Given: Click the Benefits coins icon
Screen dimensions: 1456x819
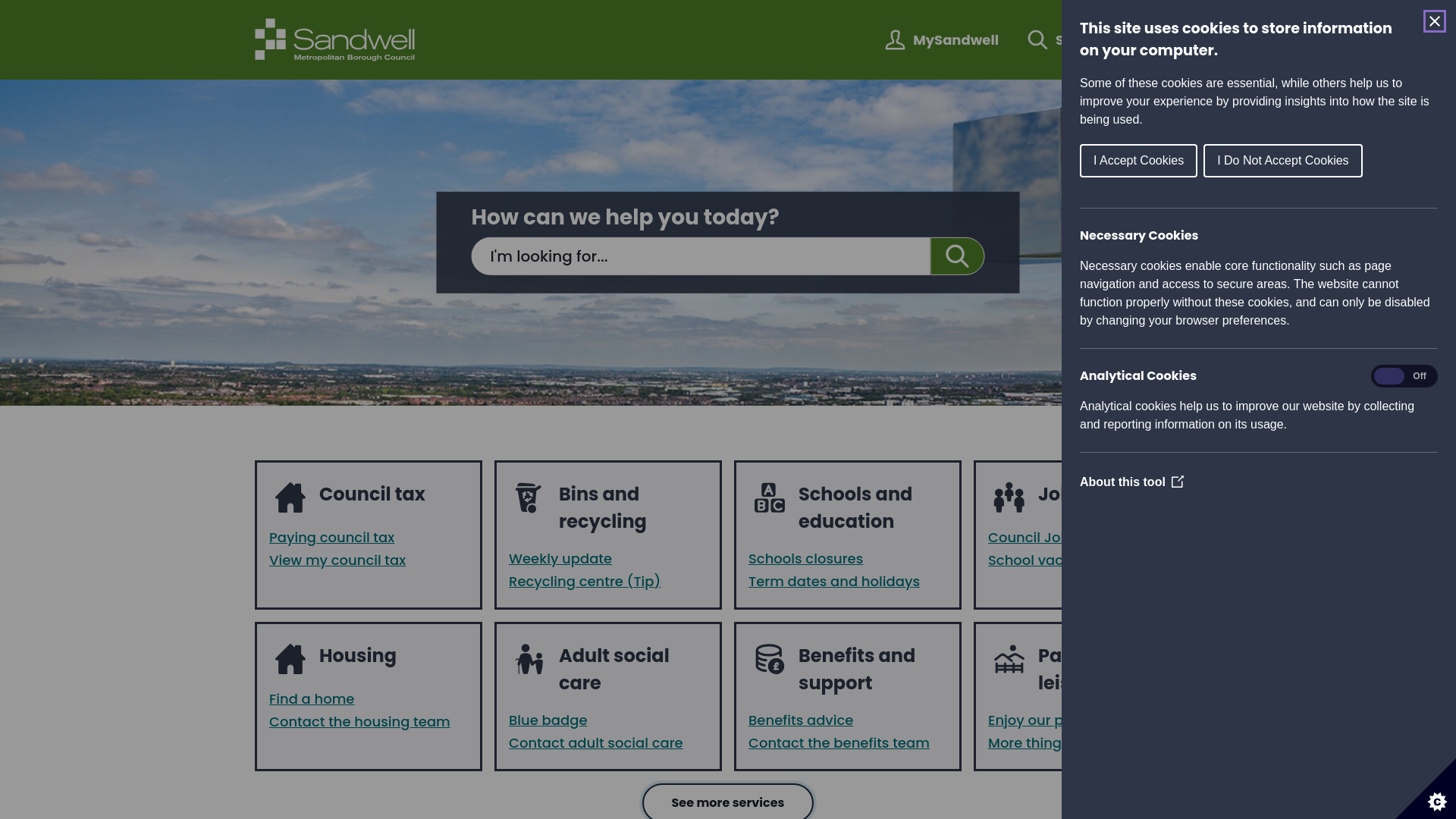Looking at the screenshot, I should tap(769, 659).
